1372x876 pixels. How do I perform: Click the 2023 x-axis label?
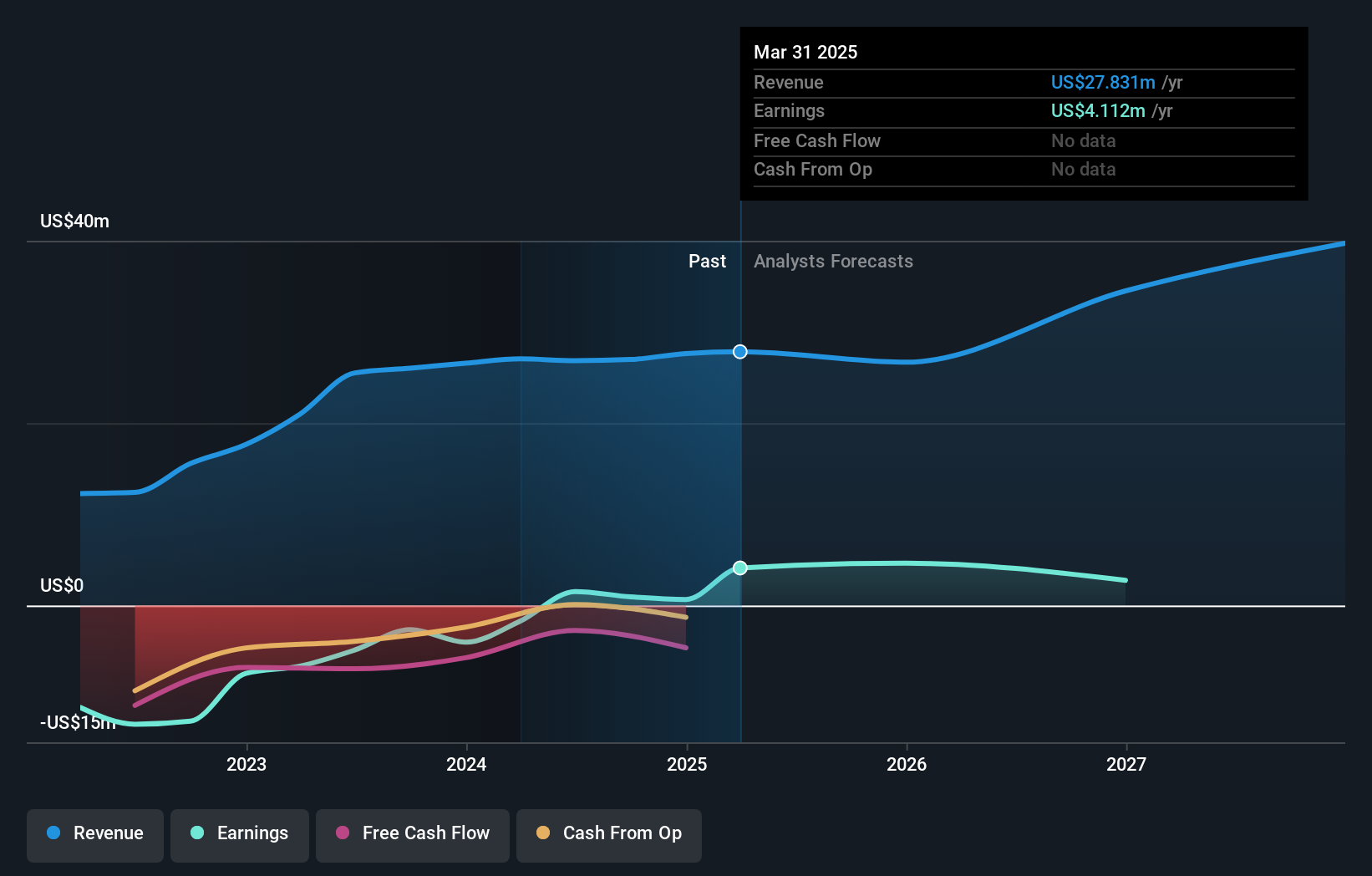(x=246, y=764)
